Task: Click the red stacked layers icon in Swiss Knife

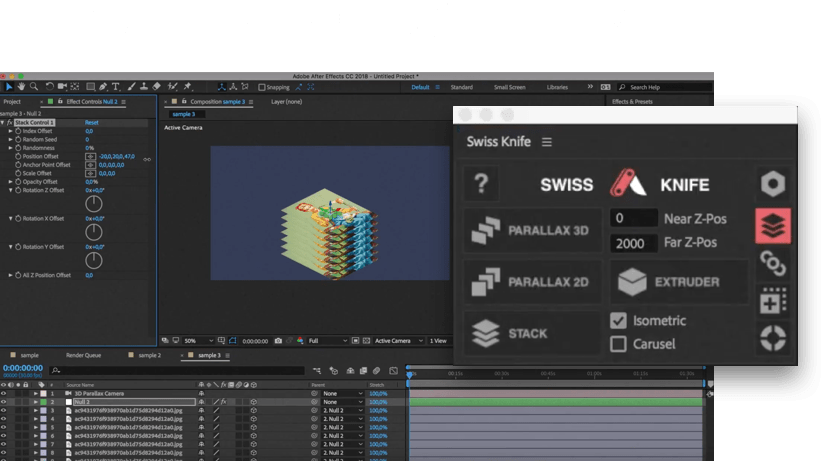Action: 773,226
